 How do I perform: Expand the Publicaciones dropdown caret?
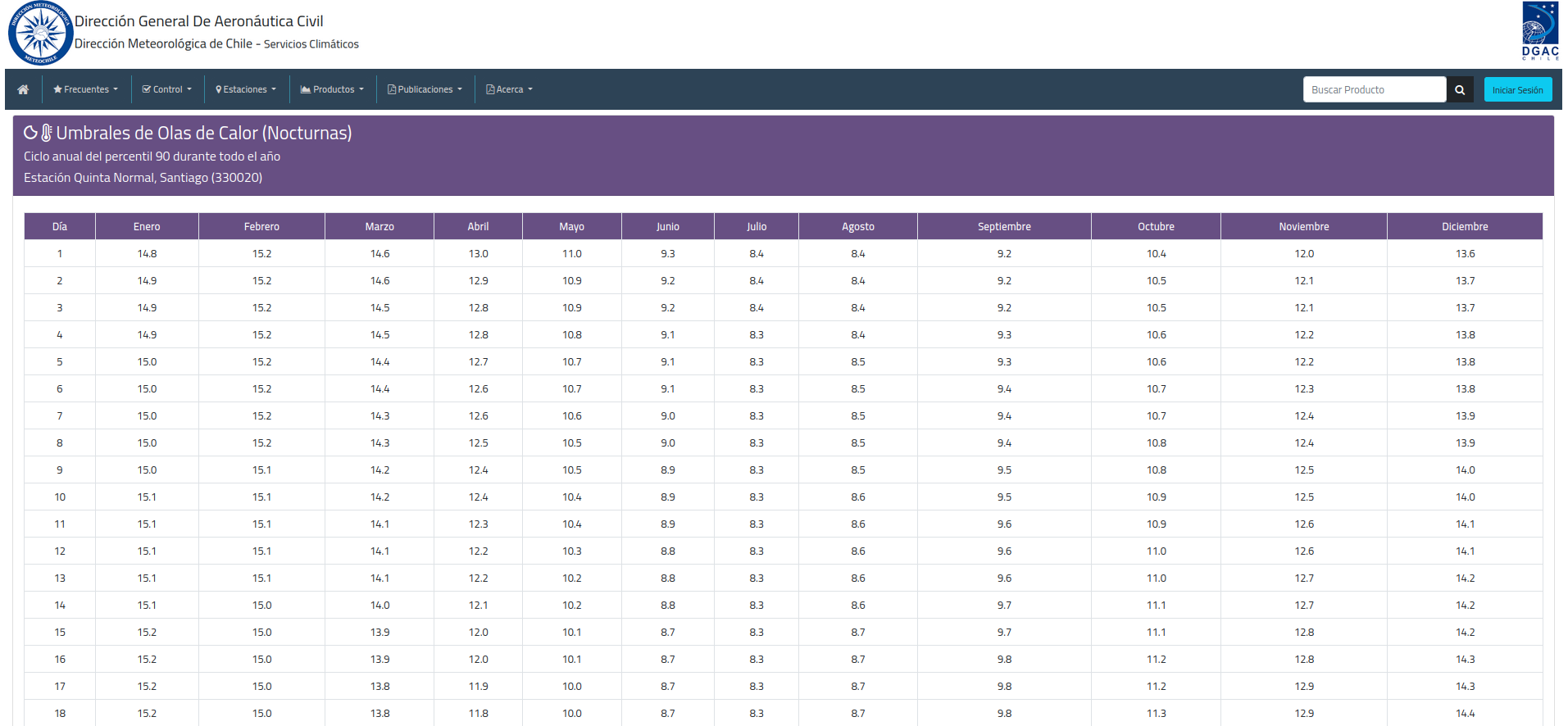[x=460, y=89]
